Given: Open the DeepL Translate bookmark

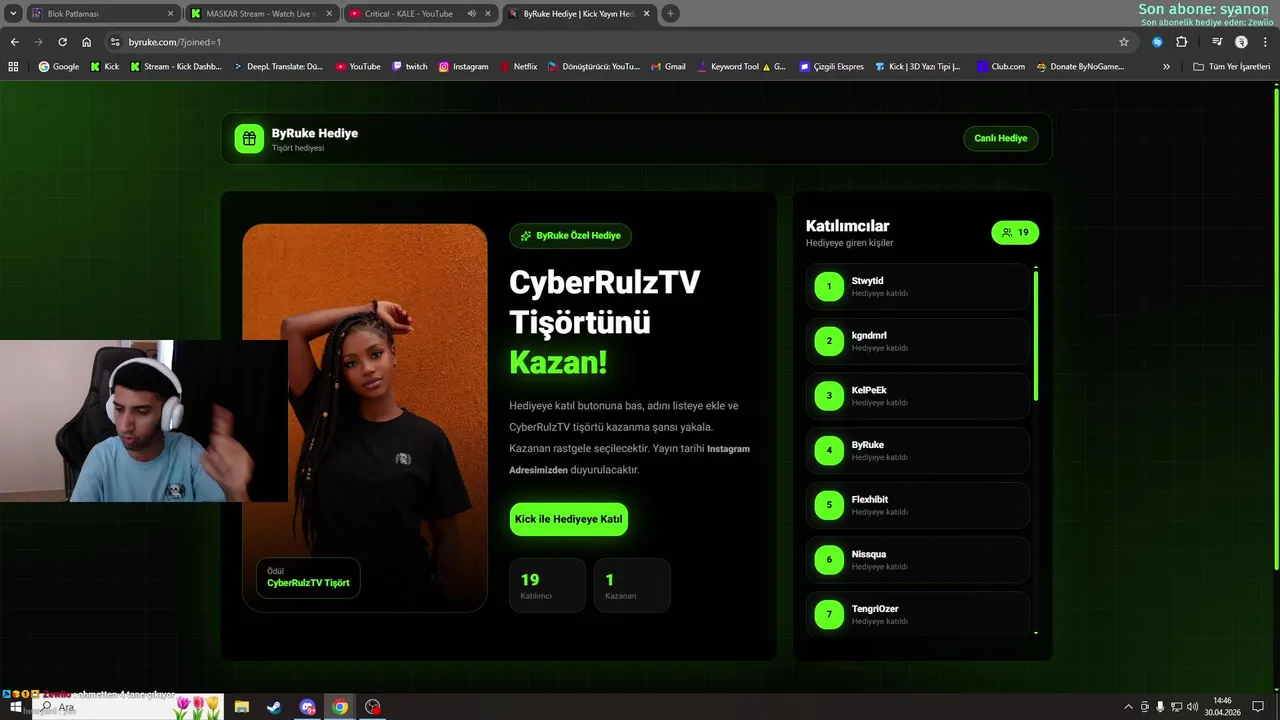Looking at the screenshot, I should click(279, 67).
